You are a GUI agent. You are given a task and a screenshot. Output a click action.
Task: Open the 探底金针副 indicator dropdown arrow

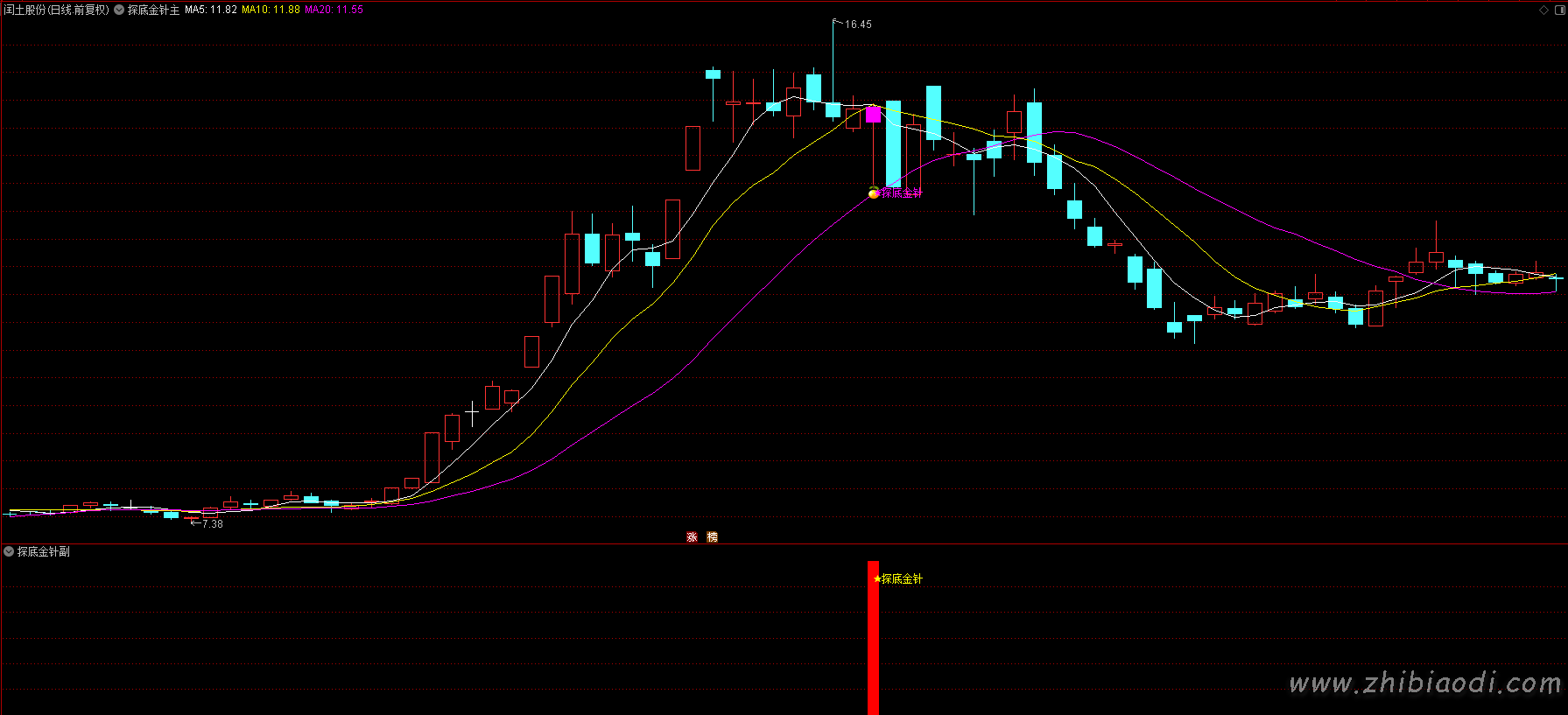[x=9, y=551]
